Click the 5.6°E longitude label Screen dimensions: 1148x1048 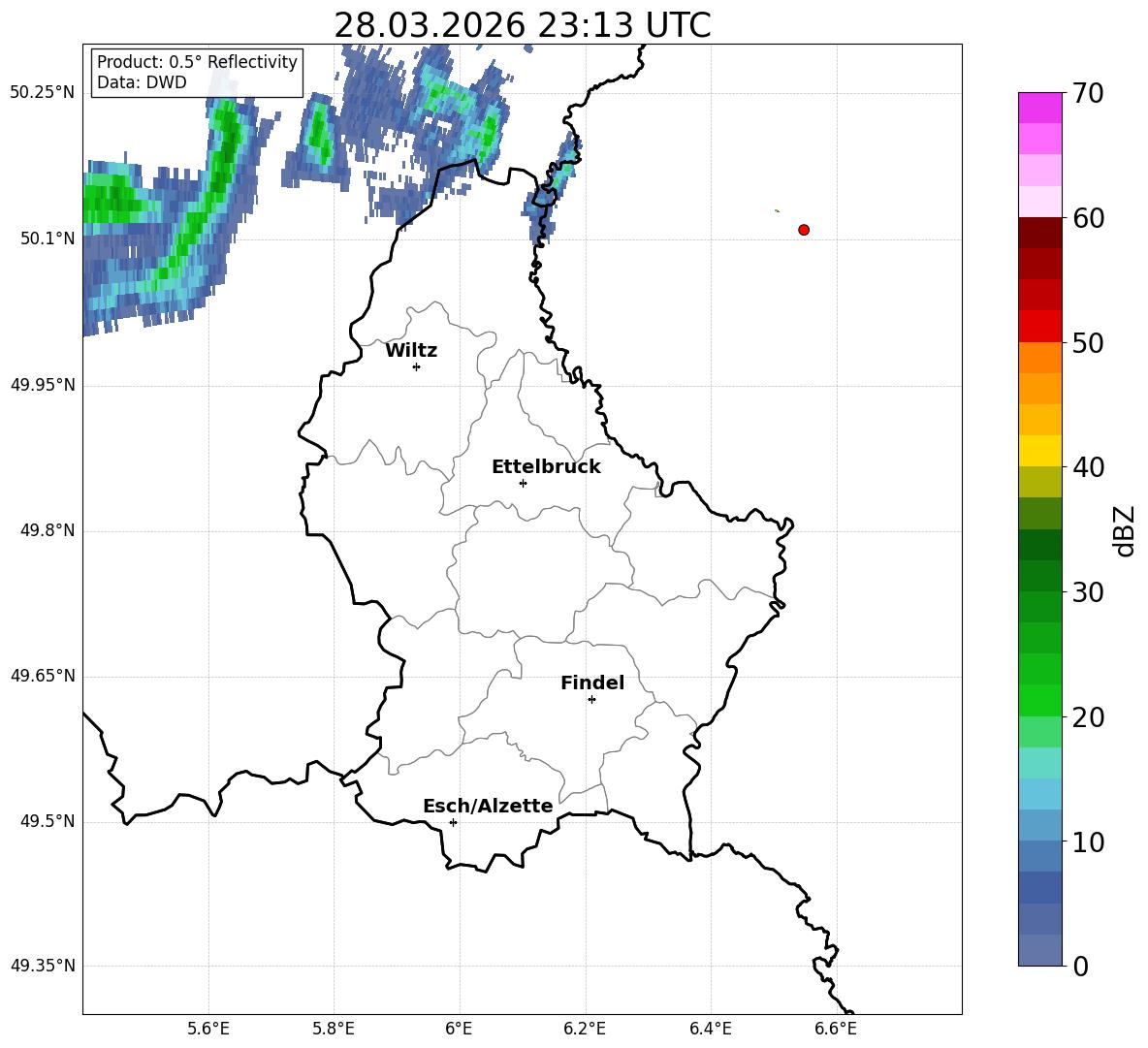click(208, 1029)
